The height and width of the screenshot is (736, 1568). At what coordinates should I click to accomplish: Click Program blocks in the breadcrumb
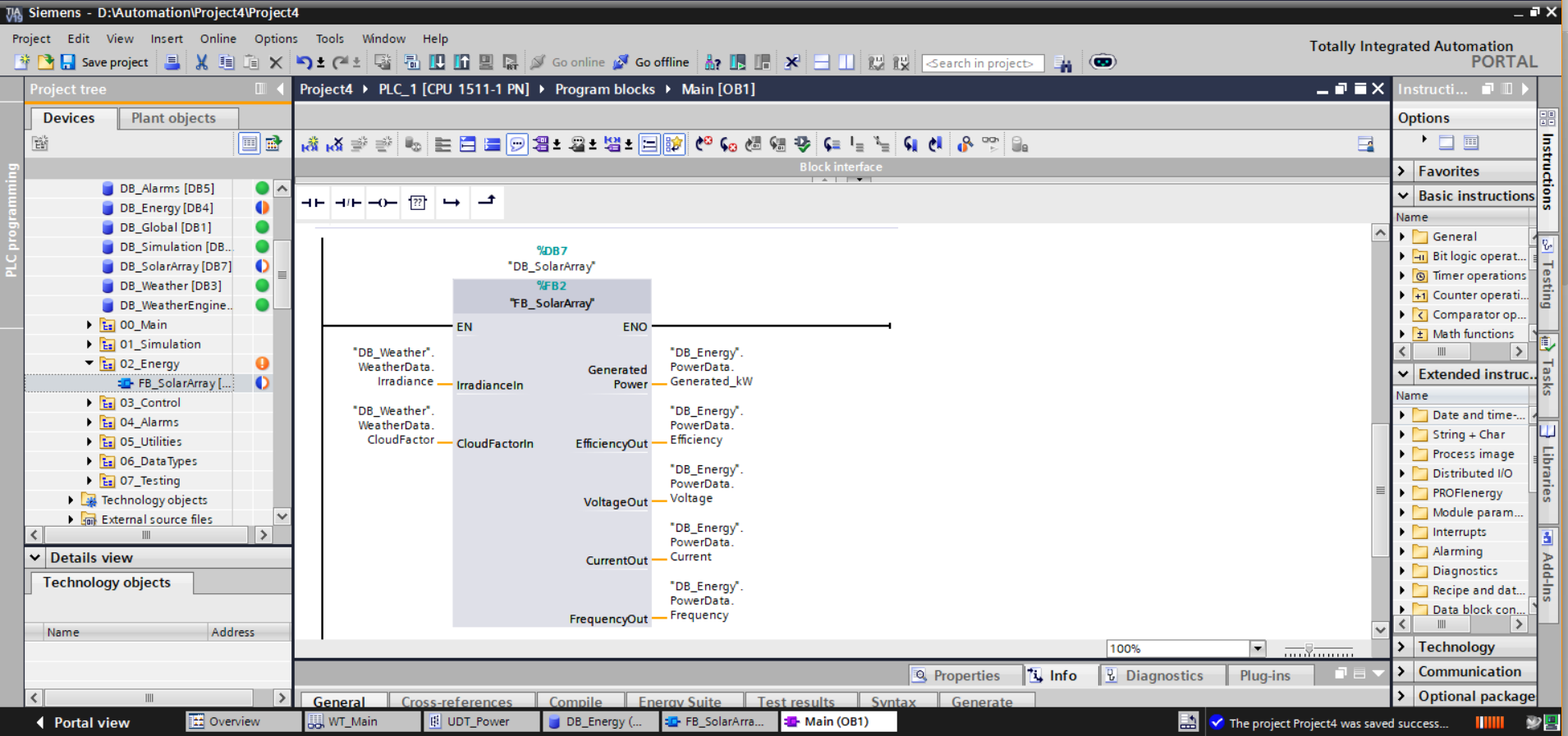pyautogui.click(x=605, y=89)
